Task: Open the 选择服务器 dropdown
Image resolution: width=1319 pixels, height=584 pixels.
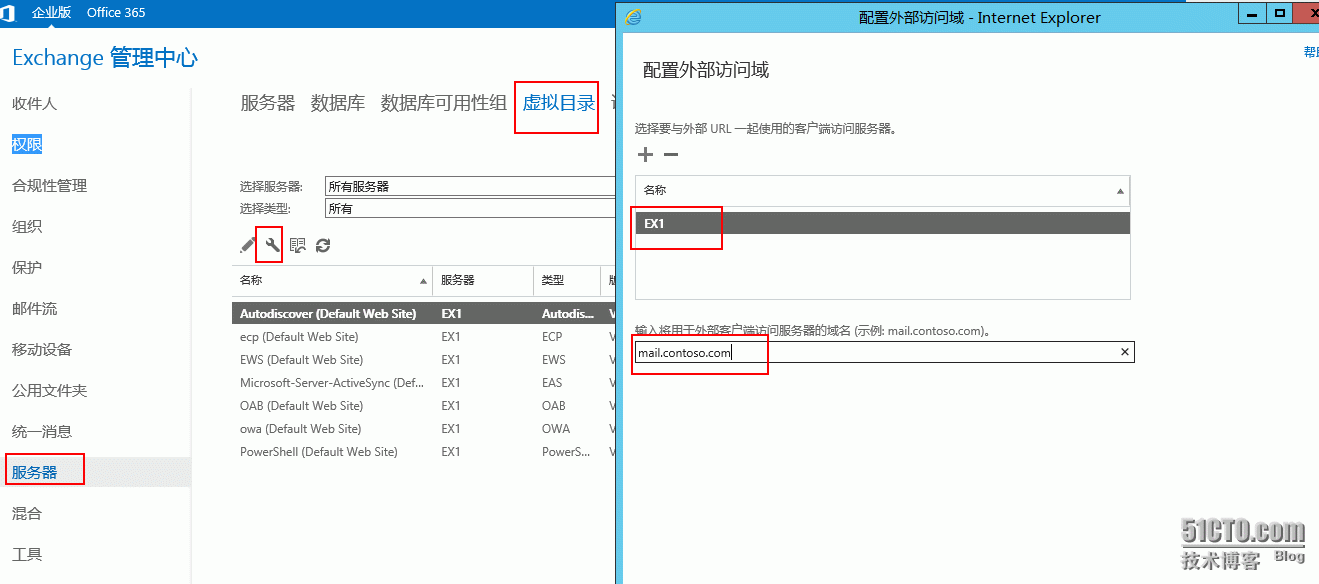Action: tap(470, 186)
